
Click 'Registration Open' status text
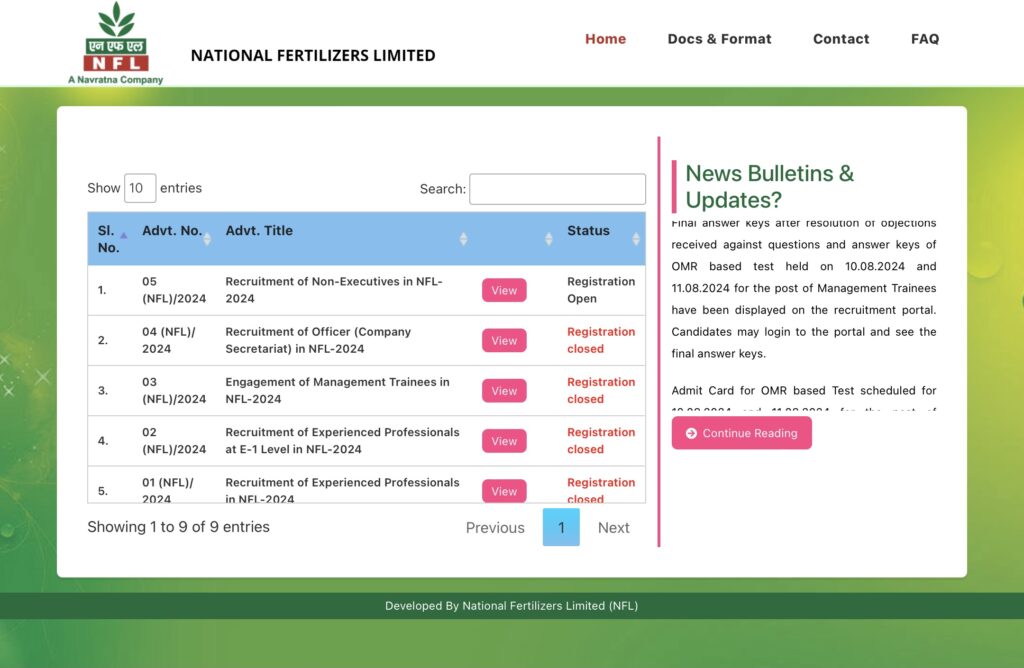pos(601,290)
